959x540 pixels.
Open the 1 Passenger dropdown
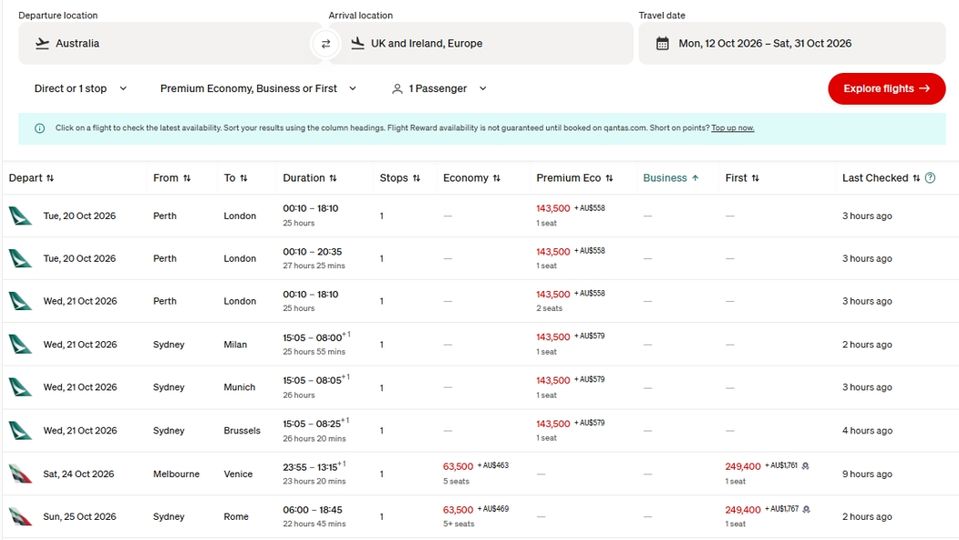pyautogui.click(x=439, y=89)
